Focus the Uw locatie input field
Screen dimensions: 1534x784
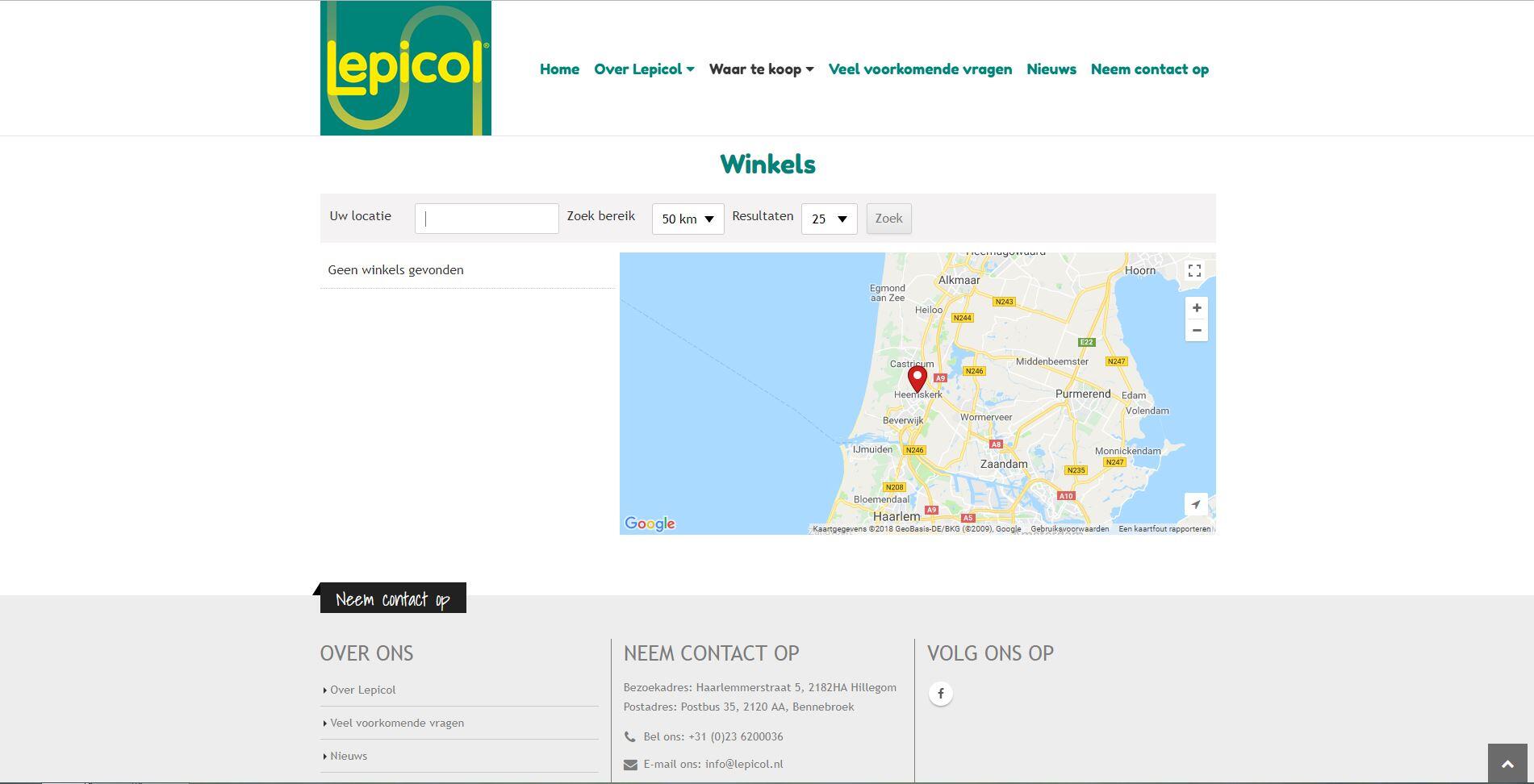pos(487,219)
